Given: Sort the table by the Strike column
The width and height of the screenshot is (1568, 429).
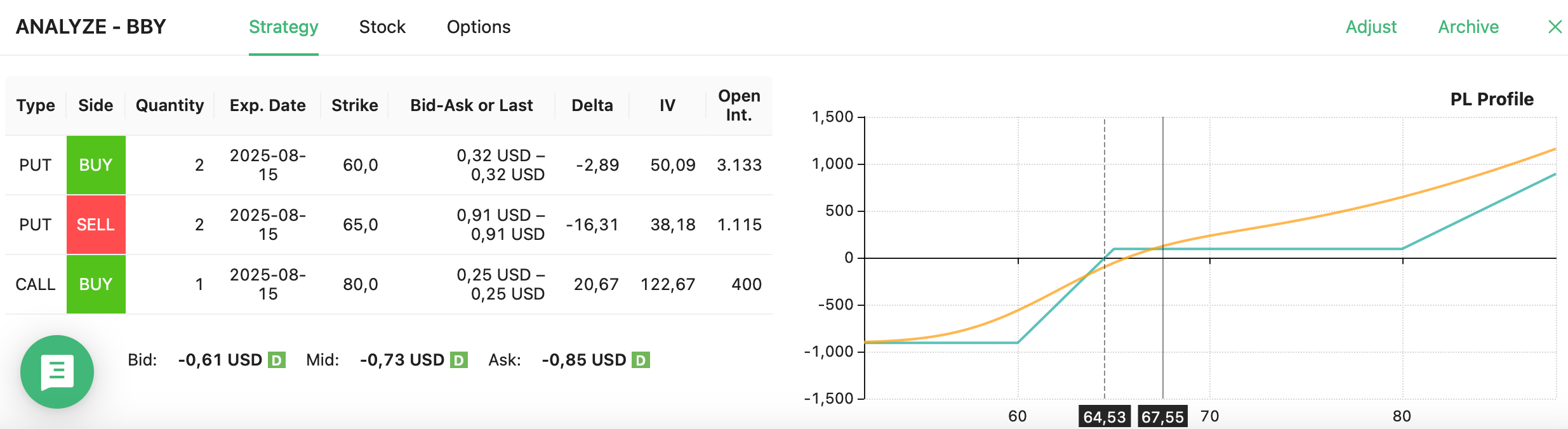Looking at the screenshot, I should (354, 105).
